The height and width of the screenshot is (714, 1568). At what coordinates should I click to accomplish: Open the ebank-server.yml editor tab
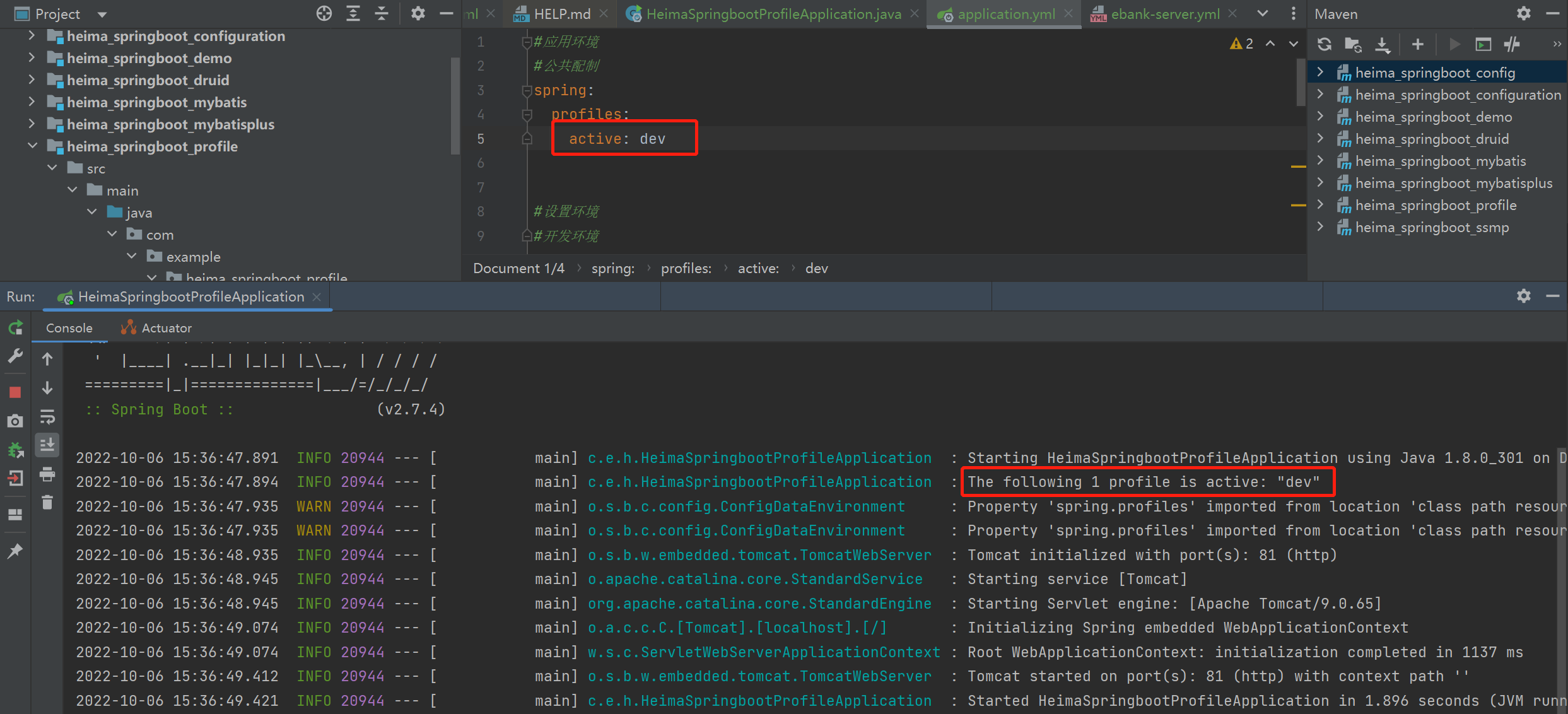[x=1164, y=14]
